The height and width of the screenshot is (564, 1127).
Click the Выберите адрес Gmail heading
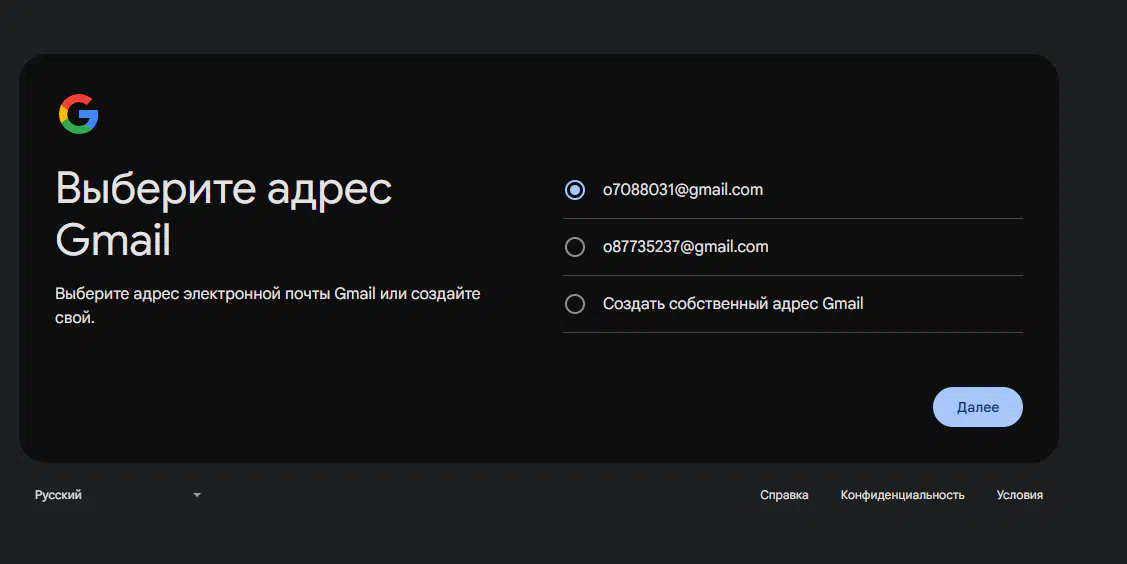(224, 214)
